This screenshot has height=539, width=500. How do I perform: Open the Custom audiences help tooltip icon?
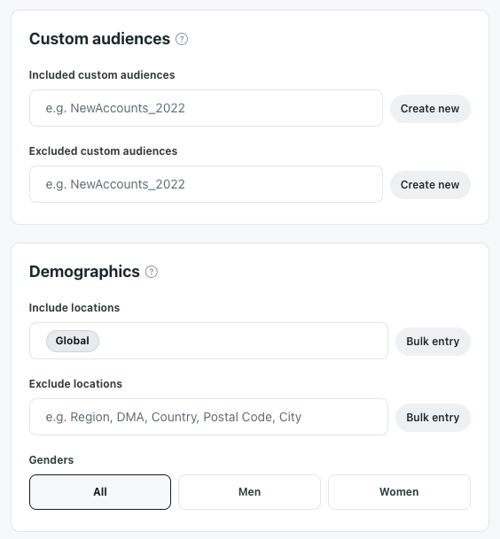[181, 39]
